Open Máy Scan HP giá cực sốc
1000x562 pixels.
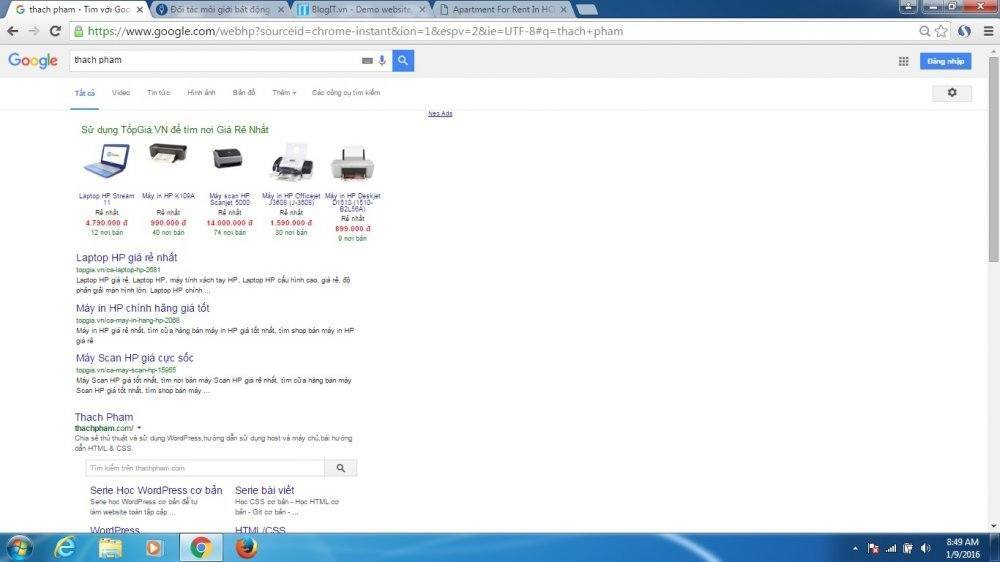click(135, 358)
